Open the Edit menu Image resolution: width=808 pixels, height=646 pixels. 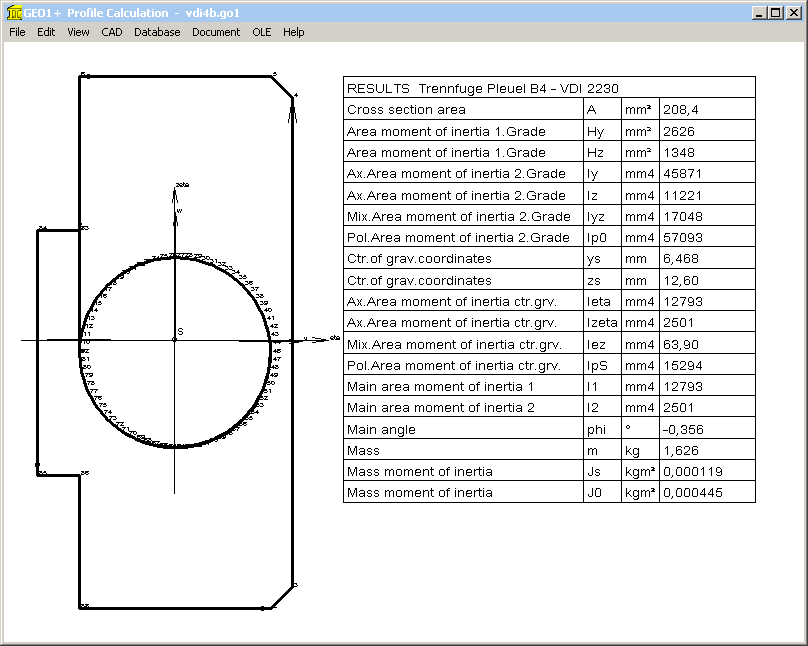tap(46, 32)
